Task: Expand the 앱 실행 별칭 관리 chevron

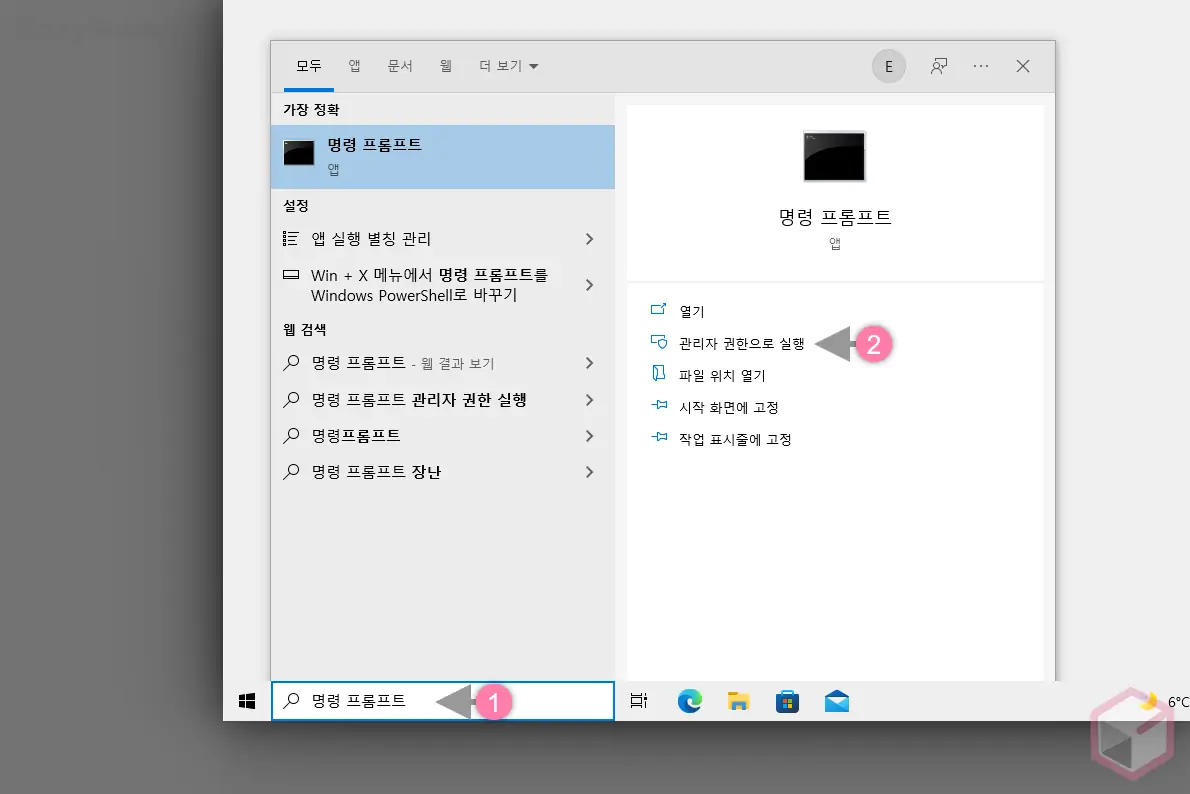Action: (x=589, y=239)
